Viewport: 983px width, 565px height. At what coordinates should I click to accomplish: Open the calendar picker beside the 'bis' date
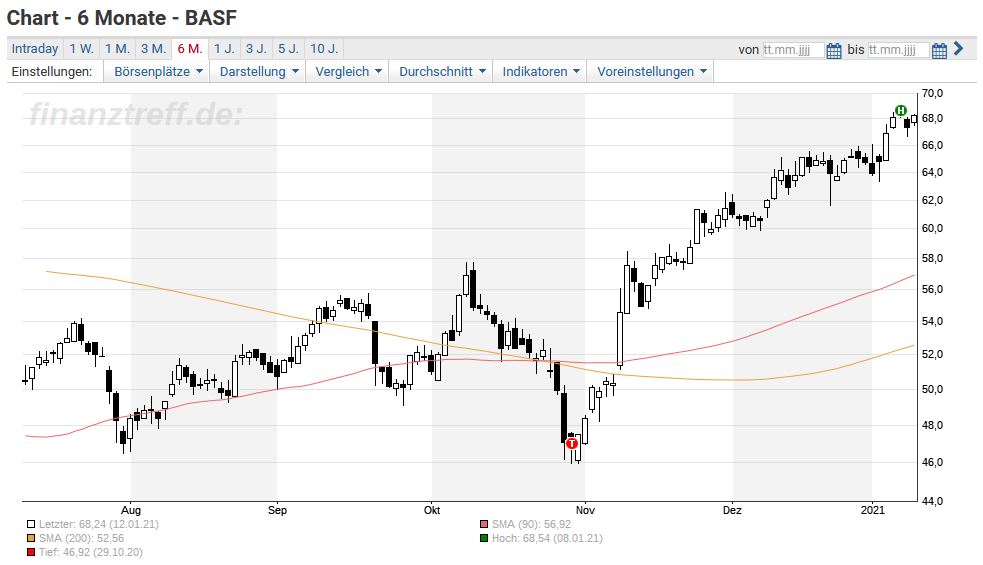pos(939,50)
